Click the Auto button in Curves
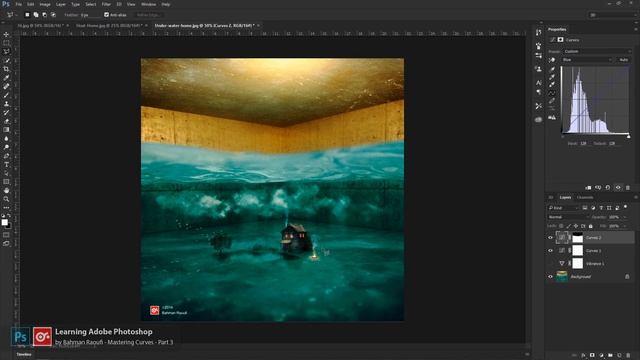Image resolution: width=640 pixels, height=360 pixels. coord(623,60)
